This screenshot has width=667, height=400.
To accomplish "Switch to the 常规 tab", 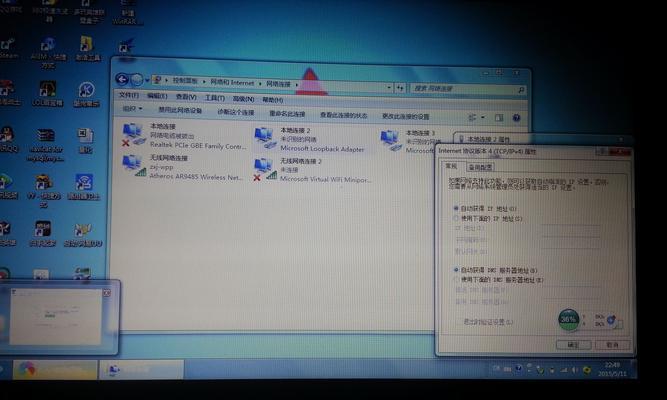I will [451, 166].
